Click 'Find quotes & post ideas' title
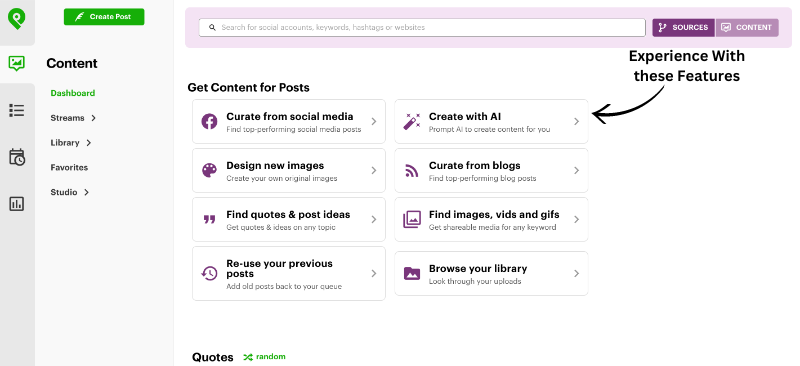 288,214
